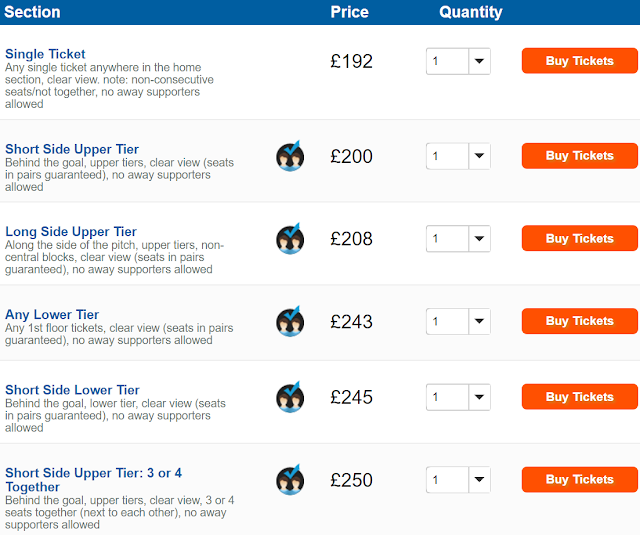The image size is (640, 535).
Task: Expand quantity selector for Short Side Upper Tier
Action: click(x=458, y=156)
